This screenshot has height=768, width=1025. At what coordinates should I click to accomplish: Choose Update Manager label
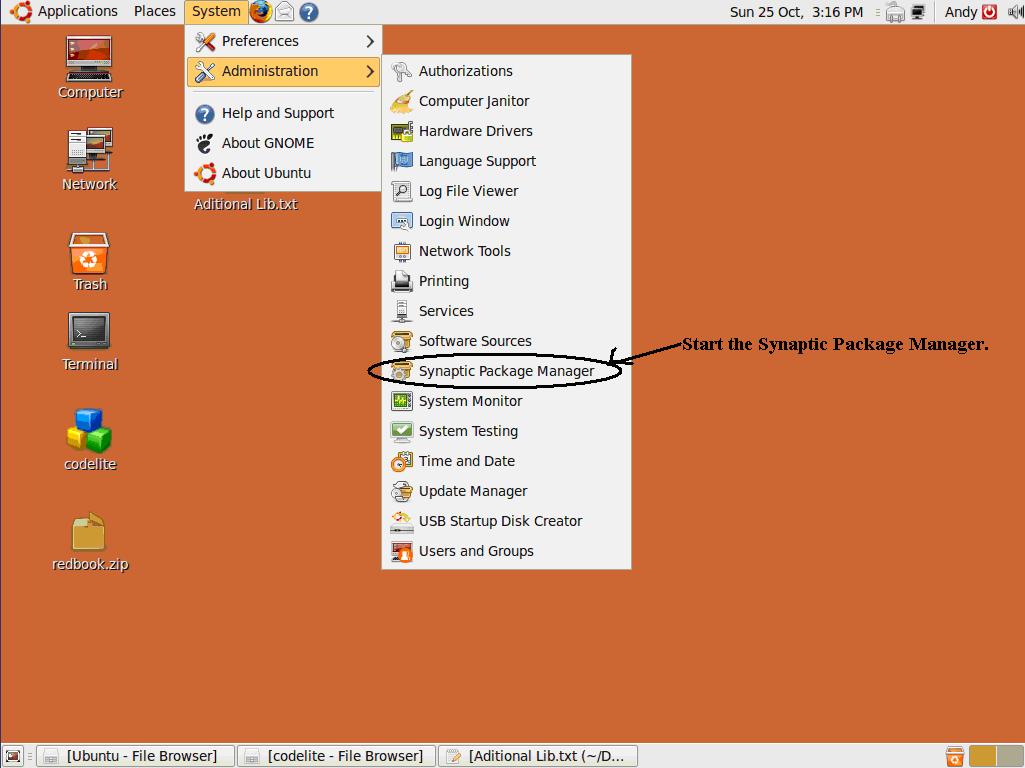(473, 492)
